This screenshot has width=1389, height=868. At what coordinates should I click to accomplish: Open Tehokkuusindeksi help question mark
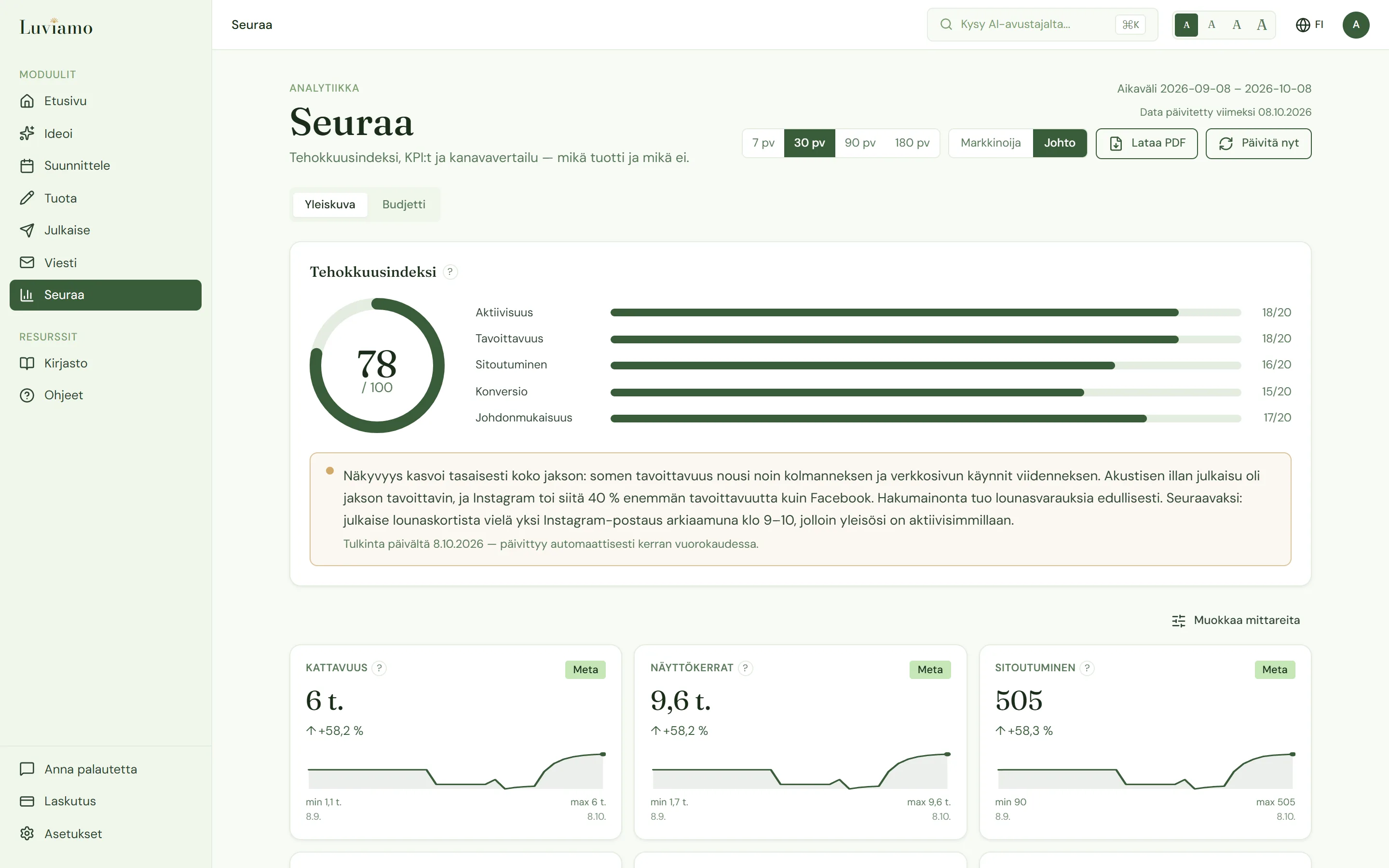coord(450,272)
